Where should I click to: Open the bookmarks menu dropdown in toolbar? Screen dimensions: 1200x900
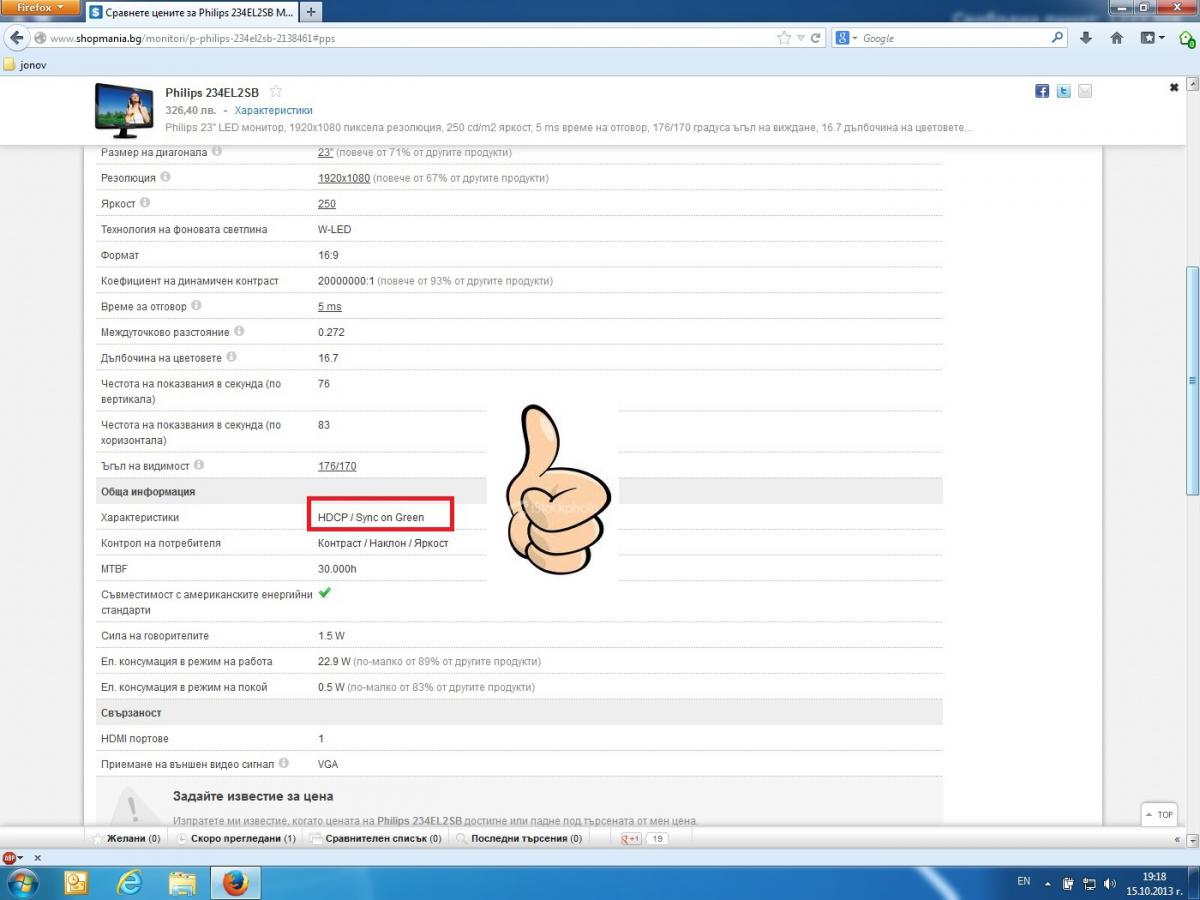pos(1154,38)
